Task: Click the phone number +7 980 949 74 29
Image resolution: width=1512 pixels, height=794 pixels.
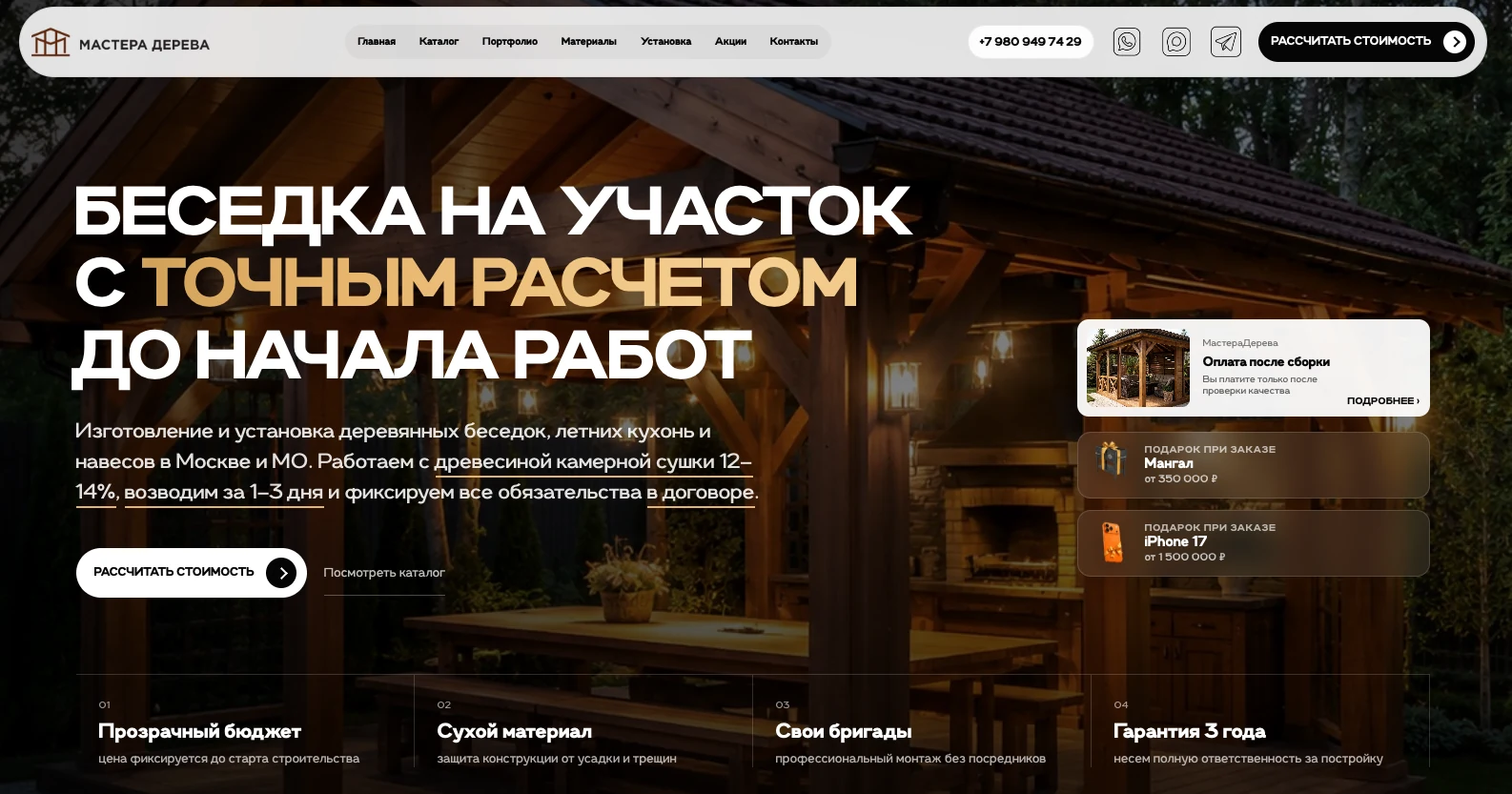Action: point(1031,42)
